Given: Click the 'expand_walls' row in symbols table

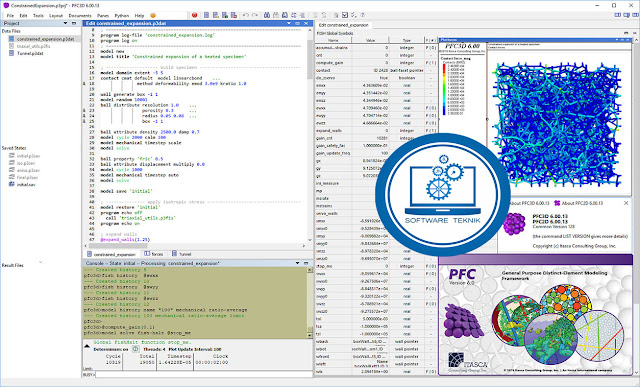Looking at the screenshot, I should click(x=376, y=131).
